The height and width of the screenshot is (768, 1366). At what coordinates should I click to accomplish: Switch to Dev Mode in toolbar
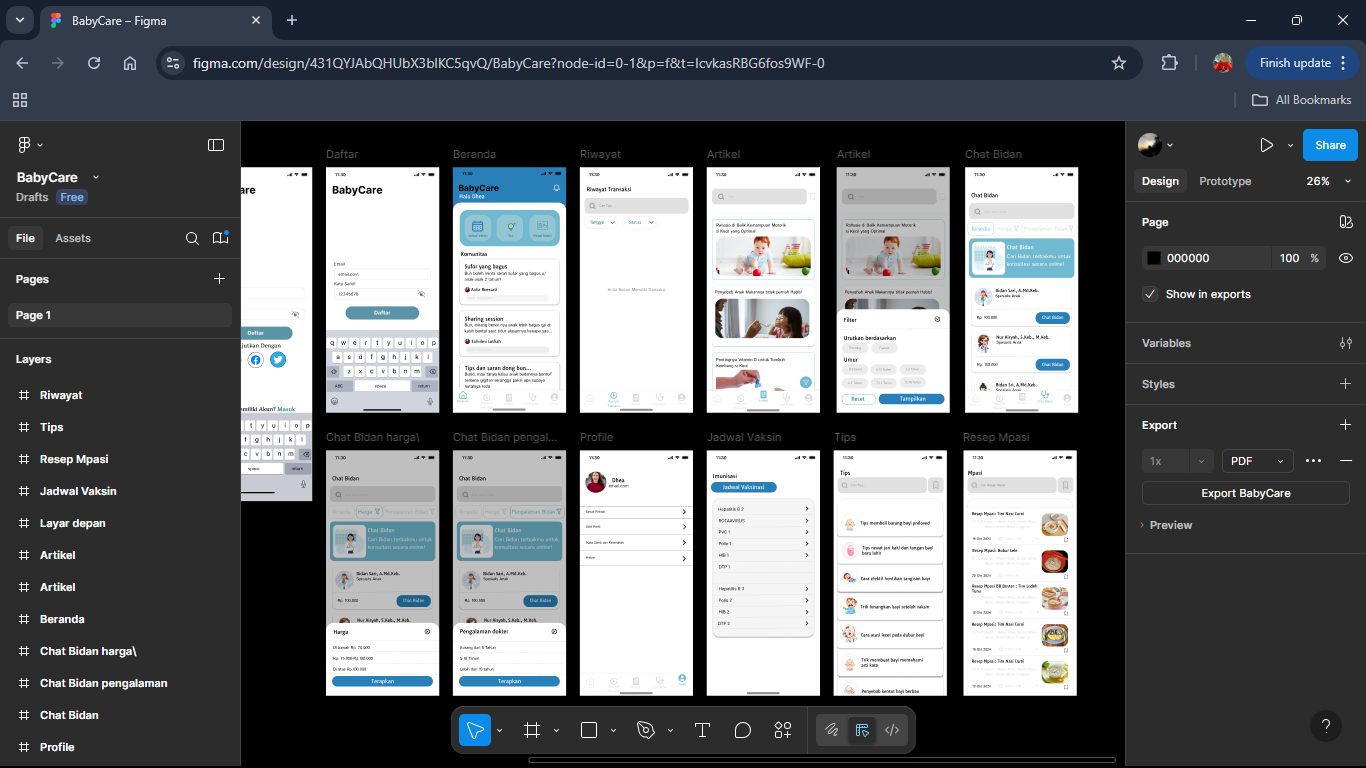(892, 730)
